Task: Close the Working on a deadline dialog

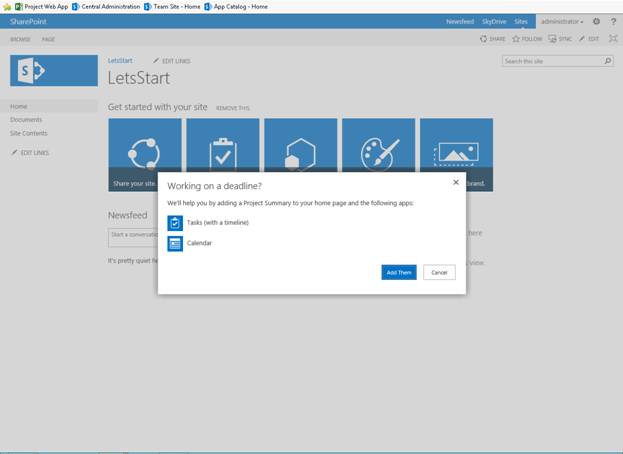Action: [456, 182]
